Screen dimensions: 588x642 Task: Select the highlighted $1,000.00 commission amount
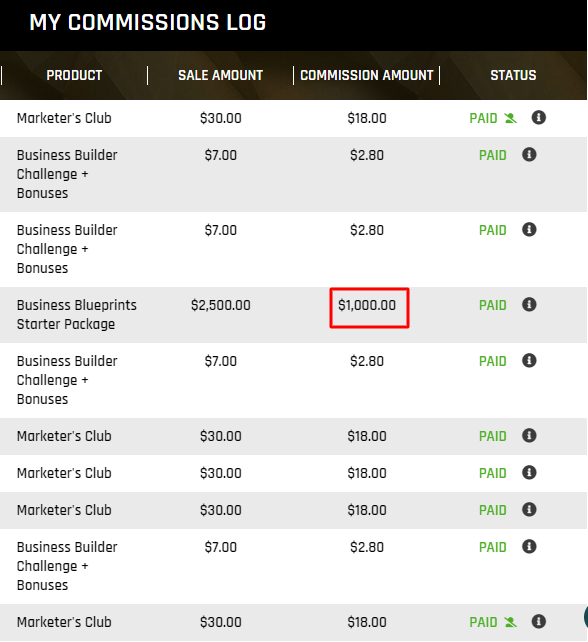click(367, 305)
